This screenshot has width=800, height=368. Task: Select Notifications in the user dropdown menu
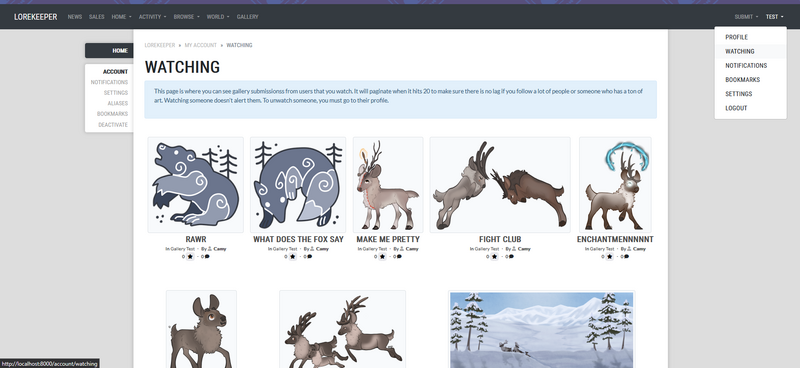(x=751, y=66)
